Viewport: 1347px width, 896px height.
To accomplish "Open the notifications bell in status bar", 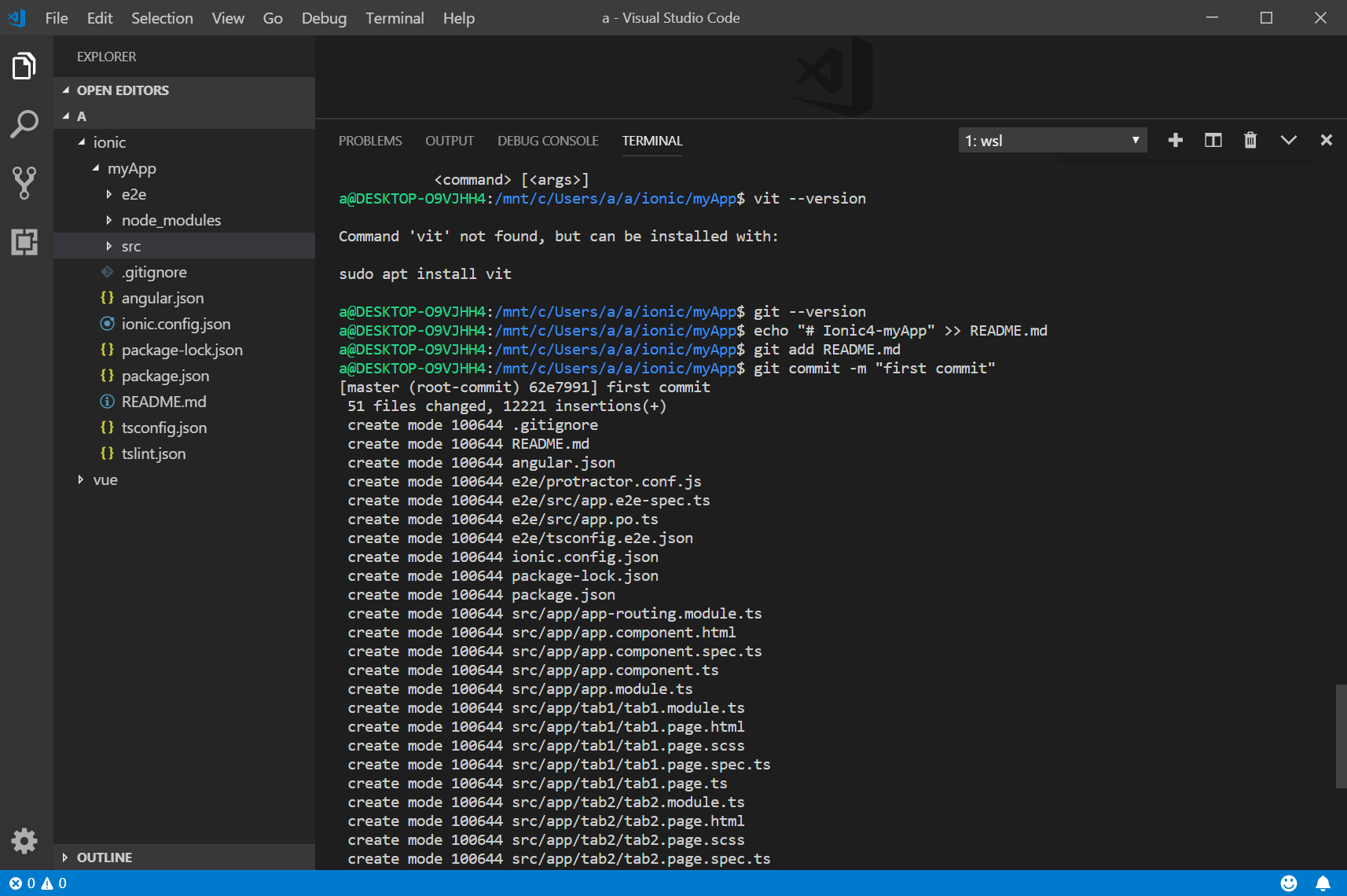I will pos(1323,883).
